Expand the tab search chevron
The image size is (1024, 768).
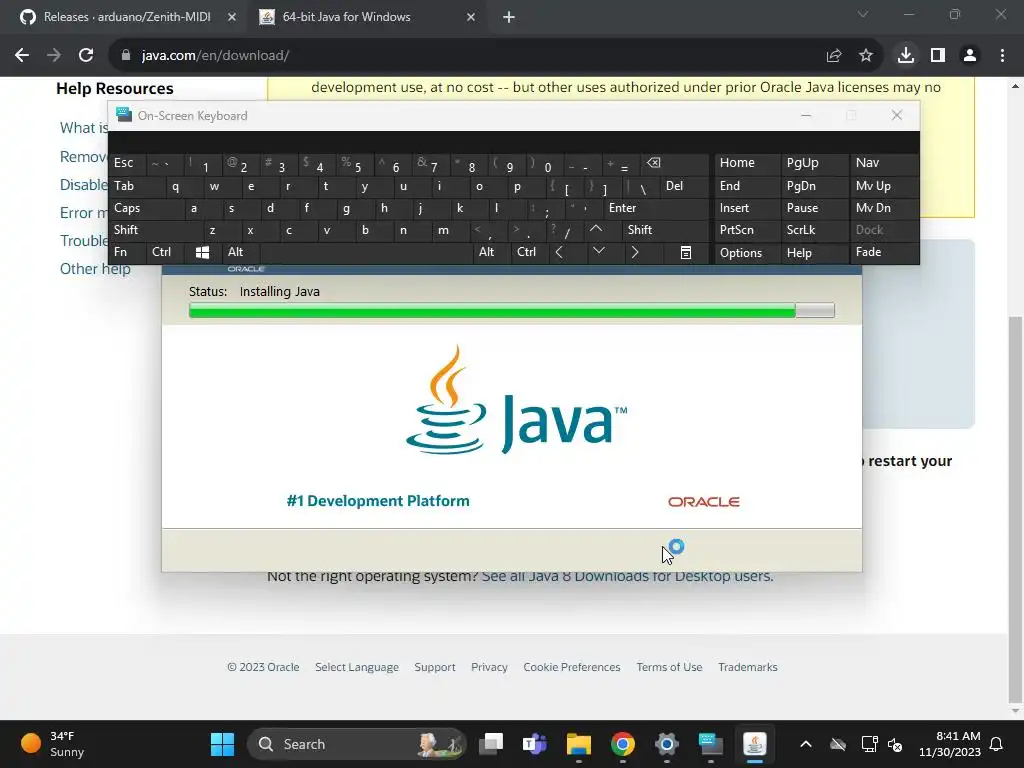pyautogui.click(x=863, y=14)
